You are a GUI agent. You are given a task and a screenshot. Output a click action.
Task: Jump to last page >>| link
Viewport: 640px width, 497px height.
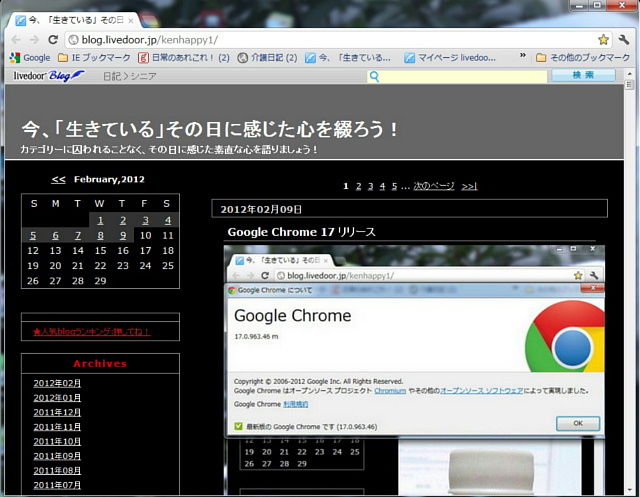click(x=469, y=186)
